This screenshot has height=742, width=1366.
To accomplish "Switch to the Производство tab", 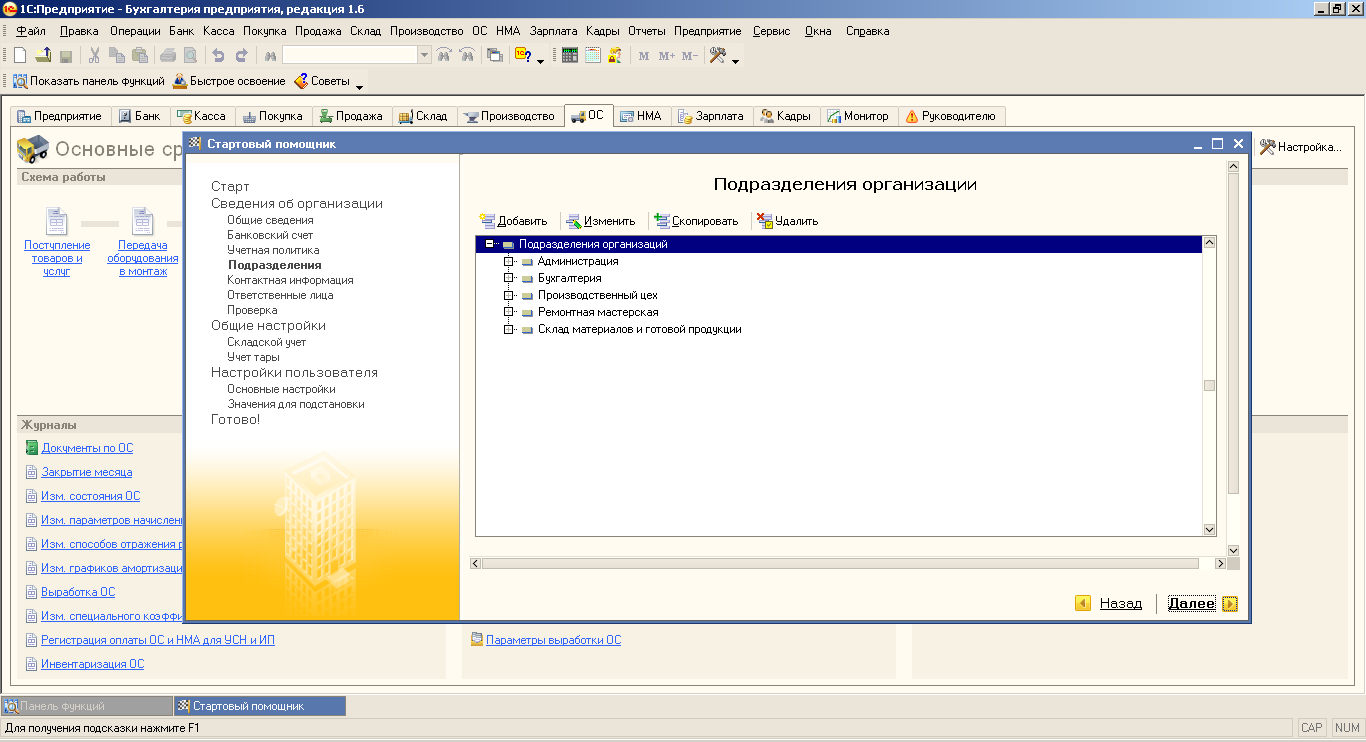I will pyautogui.click(x=509, y=116).
